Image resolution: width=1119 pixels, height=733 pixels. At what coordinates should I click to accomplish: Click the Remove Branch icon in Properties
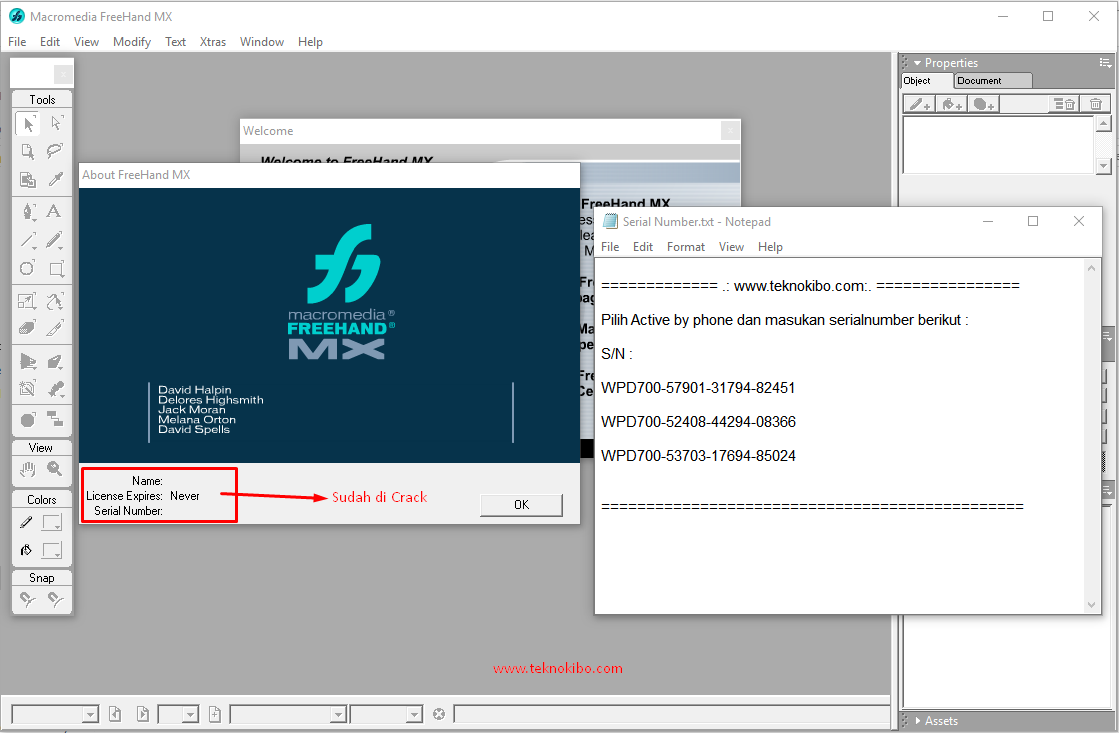[1065, 104]
